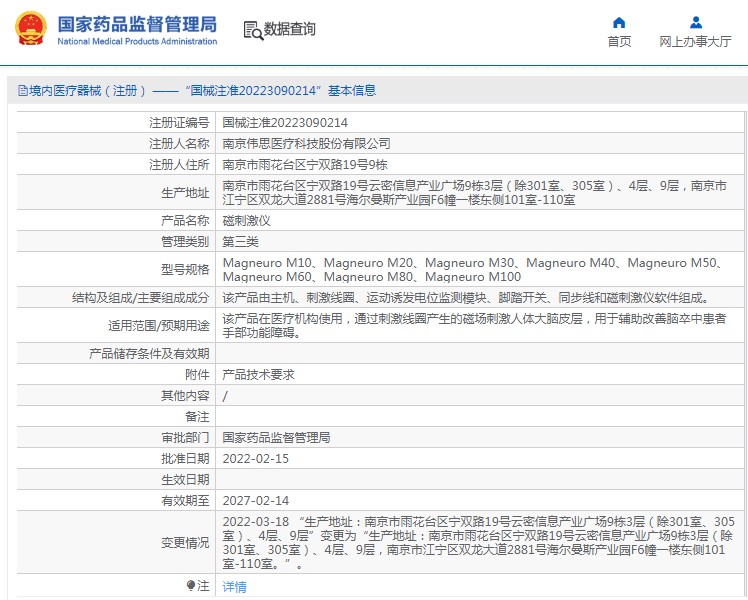Select registrant name 南京伟思医疗科技股份有限公司
The width and height of the screenshot is (748, 600).
click(306, 144)
